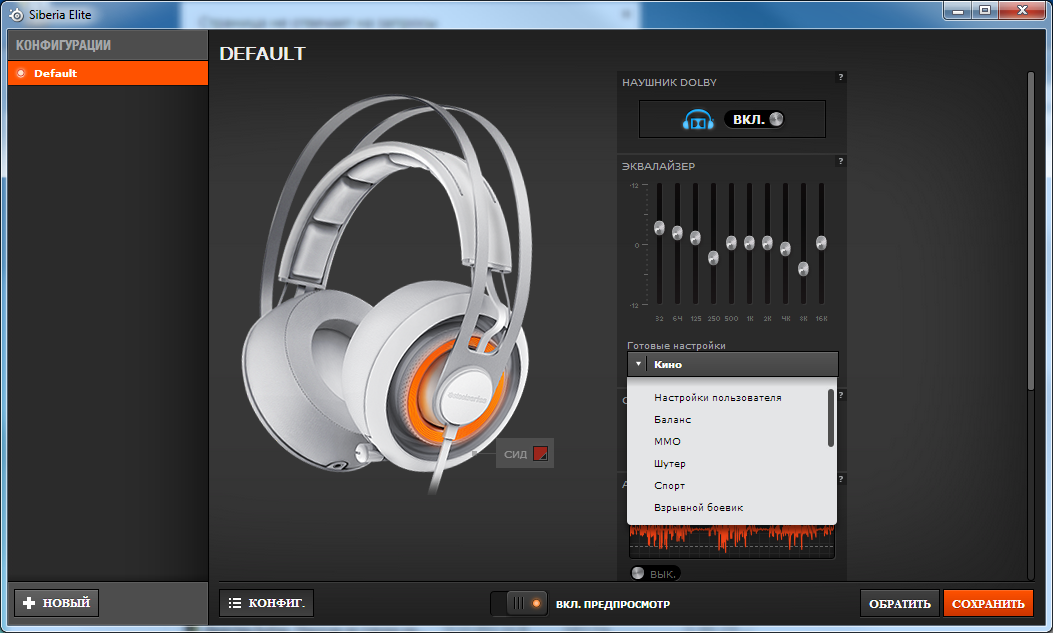Collapse the Кино presets dropdown

tap(733, 364)
